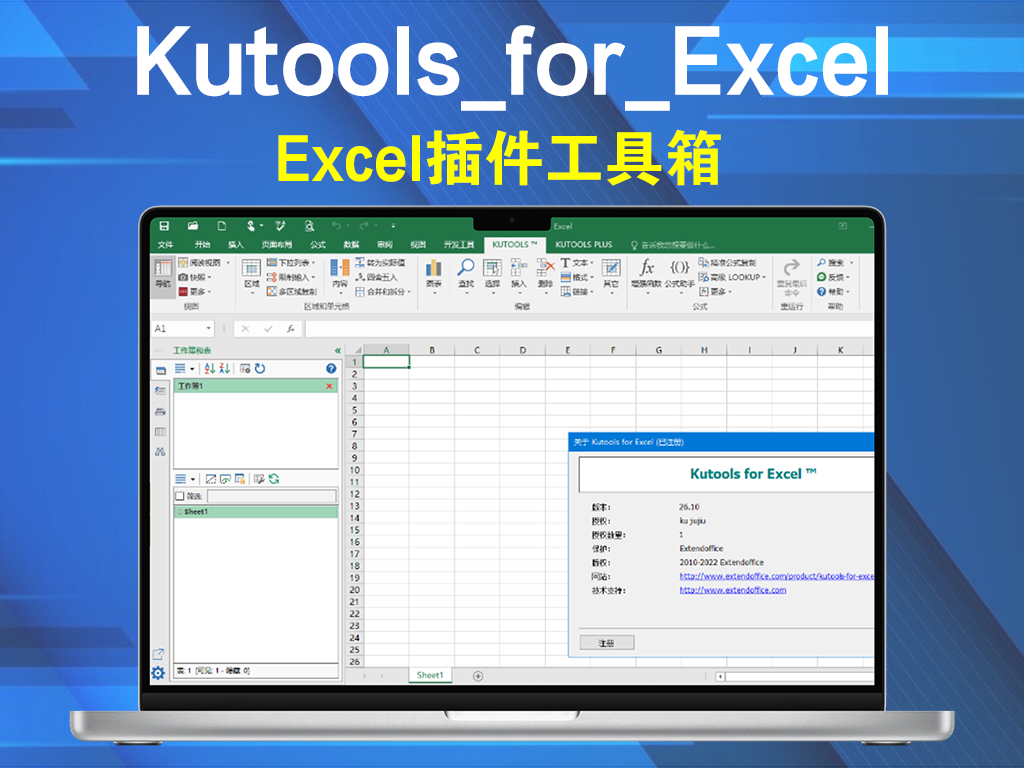Add a new sheet with plus button

[478, 676]
